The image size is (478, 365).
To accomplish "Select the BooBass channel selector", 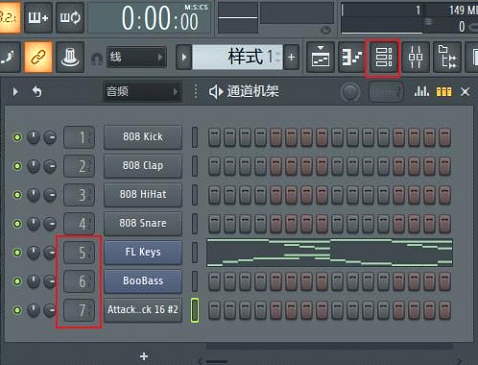I will [x=195, y=281].
